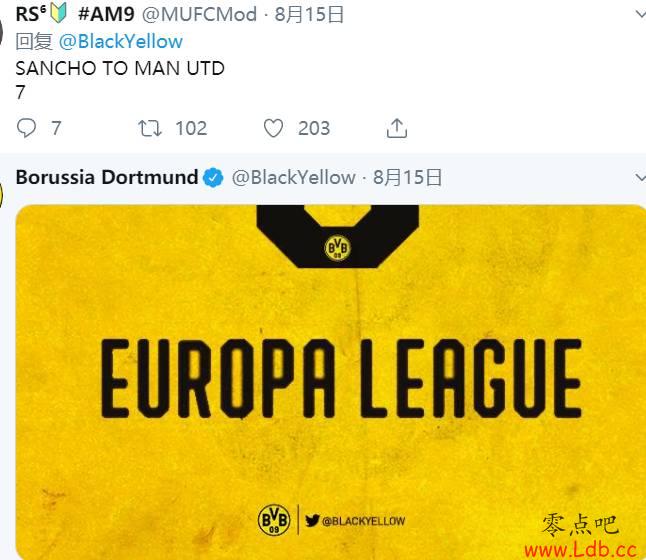Click the retweet arrows icon

point(150,128)
